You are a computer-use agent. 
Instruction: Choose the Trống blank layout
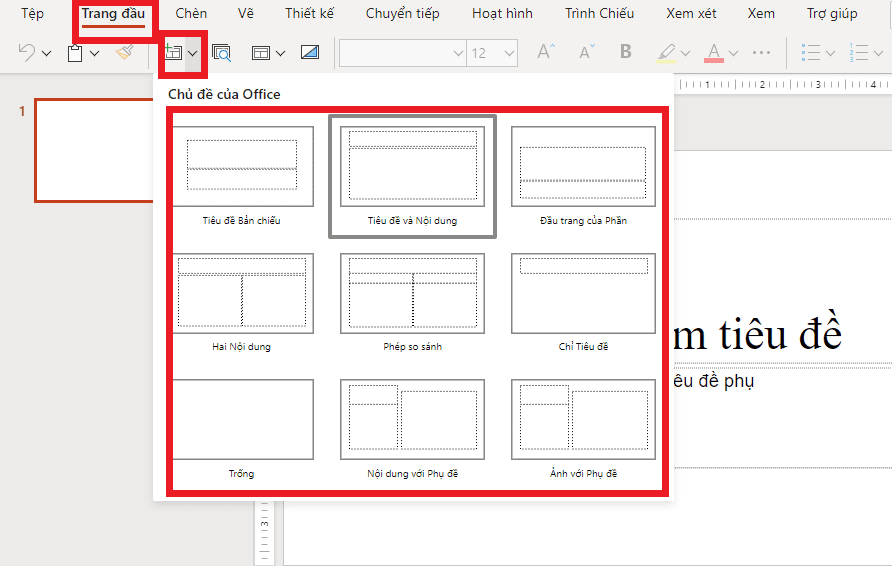coord(242,429)
